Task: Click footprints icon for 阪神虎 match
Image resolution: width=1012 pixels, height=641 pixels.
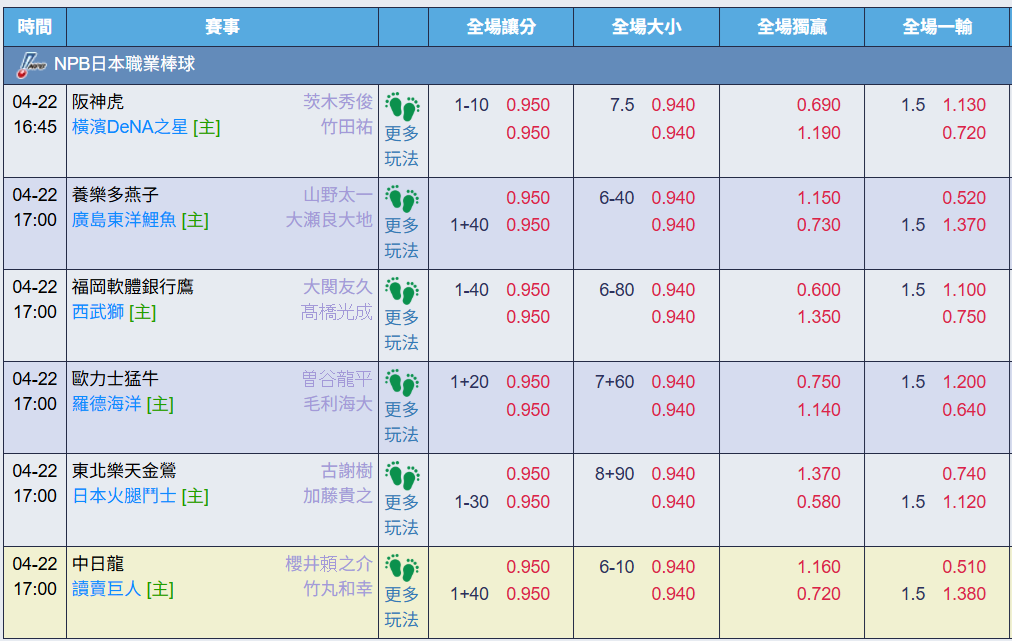Action: [x=402, y=105]
